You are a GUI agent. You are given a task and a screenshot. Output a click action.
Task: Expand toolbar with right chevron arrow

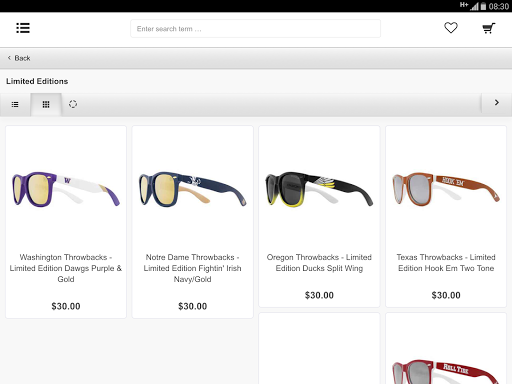[x=497, y=103]
